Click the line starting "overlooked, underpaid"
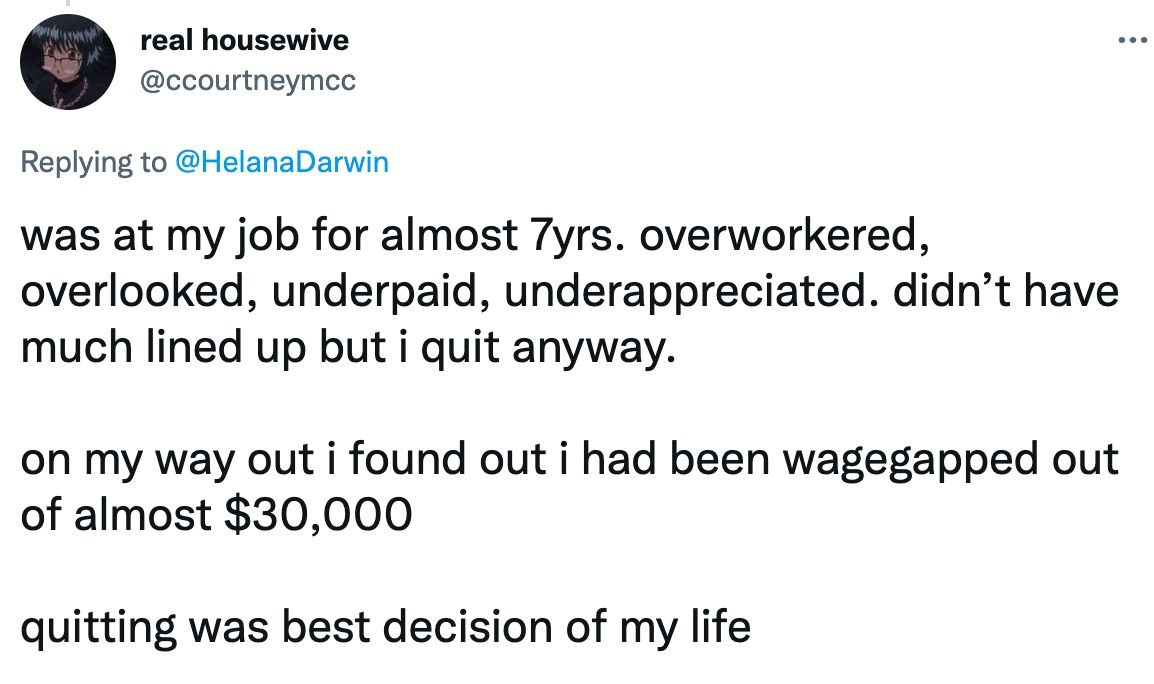This screenshot has width=1154, height=684. point(569,292)
